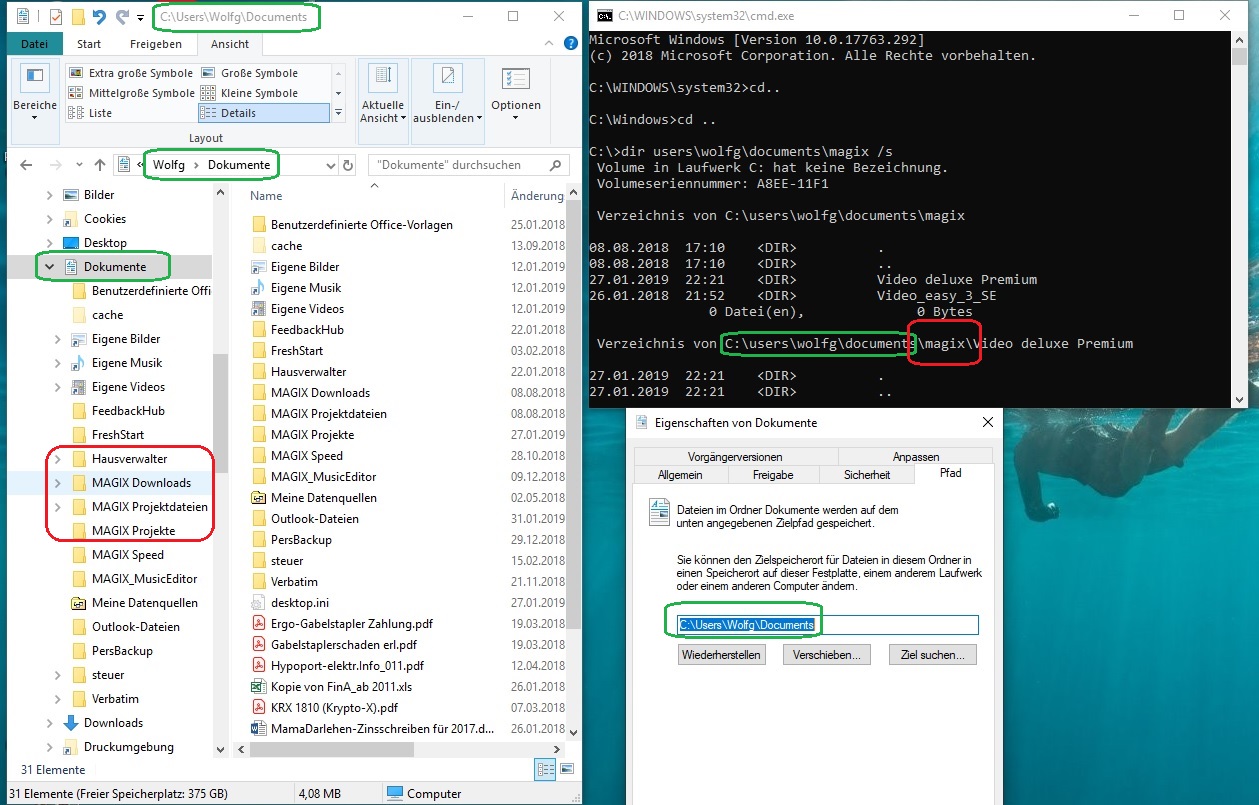
Task: Select Ergo-Gabelstapler Zahlung.pdf file
Action: [352, 624]
